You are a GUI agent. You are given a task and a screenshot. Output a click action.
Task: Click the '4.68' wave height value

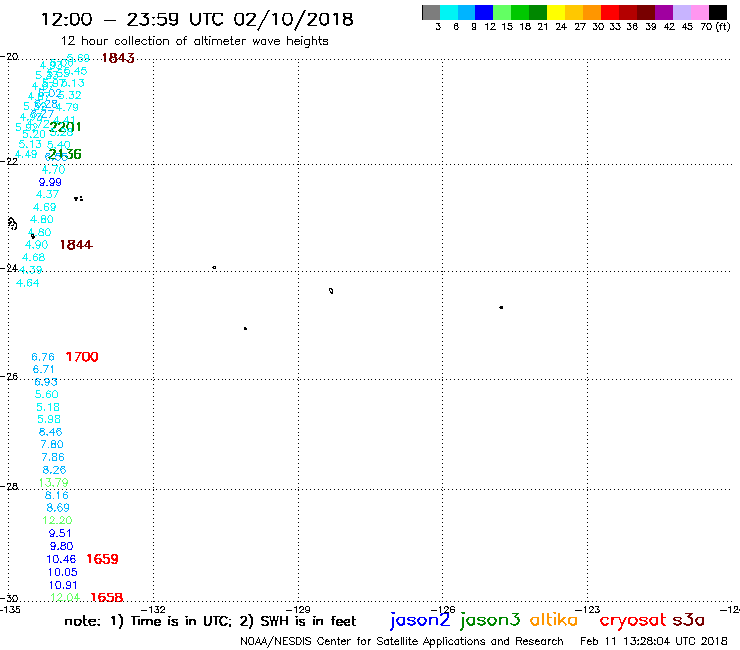[34, 257]
